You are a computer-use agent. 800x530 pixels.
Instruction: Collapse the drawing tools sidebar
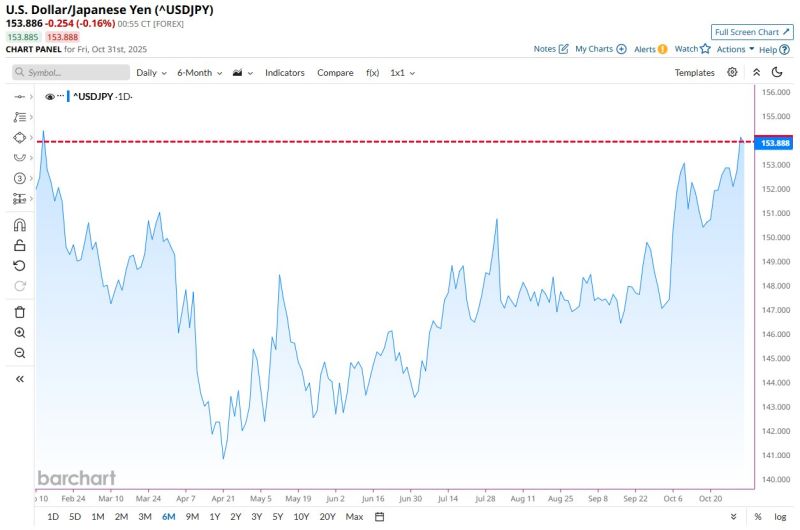point(19,379)
